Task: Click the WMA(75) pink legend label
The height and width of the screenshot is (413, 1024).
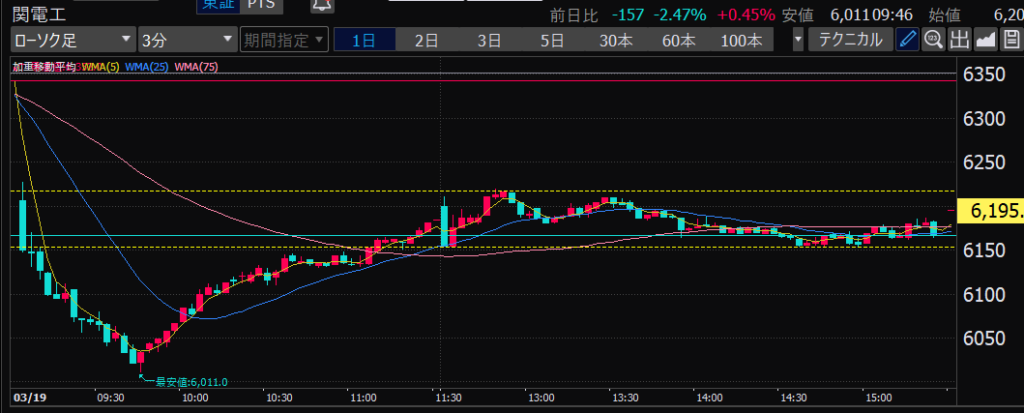Action: (196, 67)
